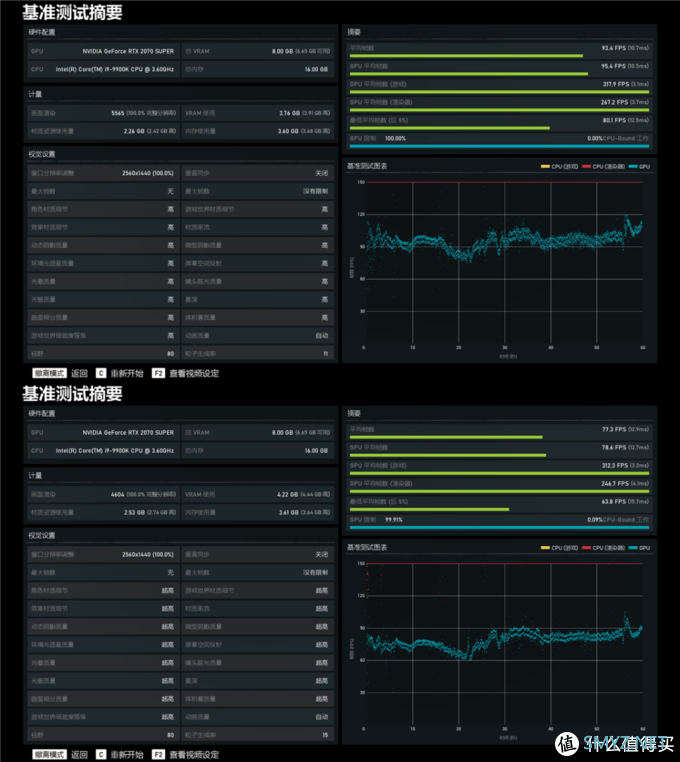The height and width of the screenshot is (762, 680).
Task: Click the GPU benchmark line graph for the 77.3 FPS run
Action: click(x=504, y=646)
